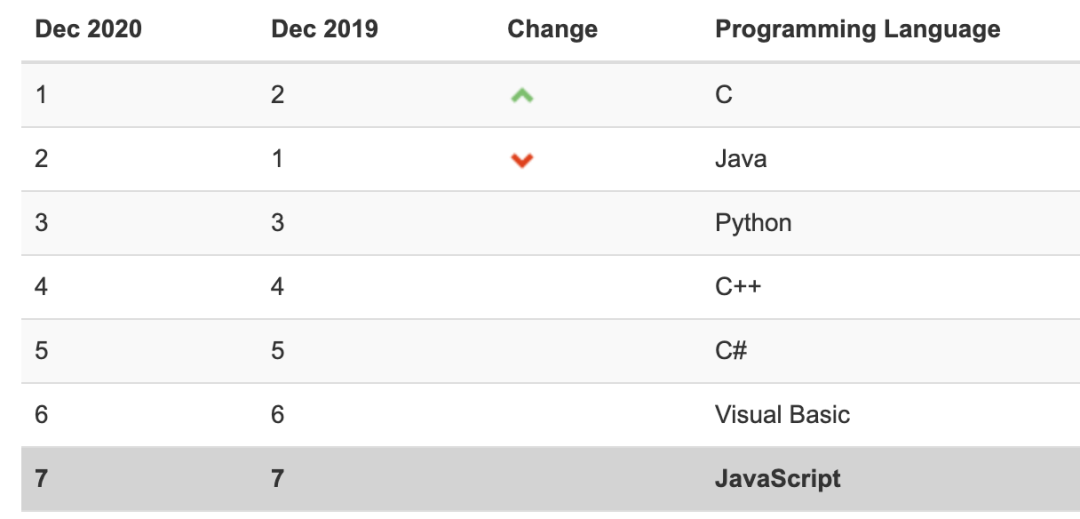The image size is (1080, 519).
Task: Click Dec 2020 rank 6 for Visual Basic
Action: point(41,415)
